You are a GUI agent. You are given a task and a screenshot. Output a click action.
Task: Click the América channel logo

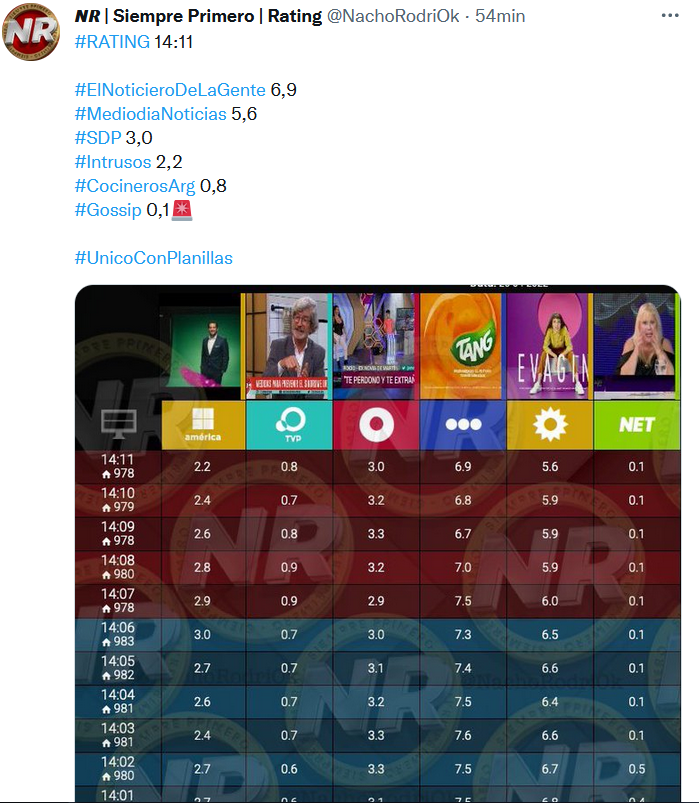click(203, 425)
